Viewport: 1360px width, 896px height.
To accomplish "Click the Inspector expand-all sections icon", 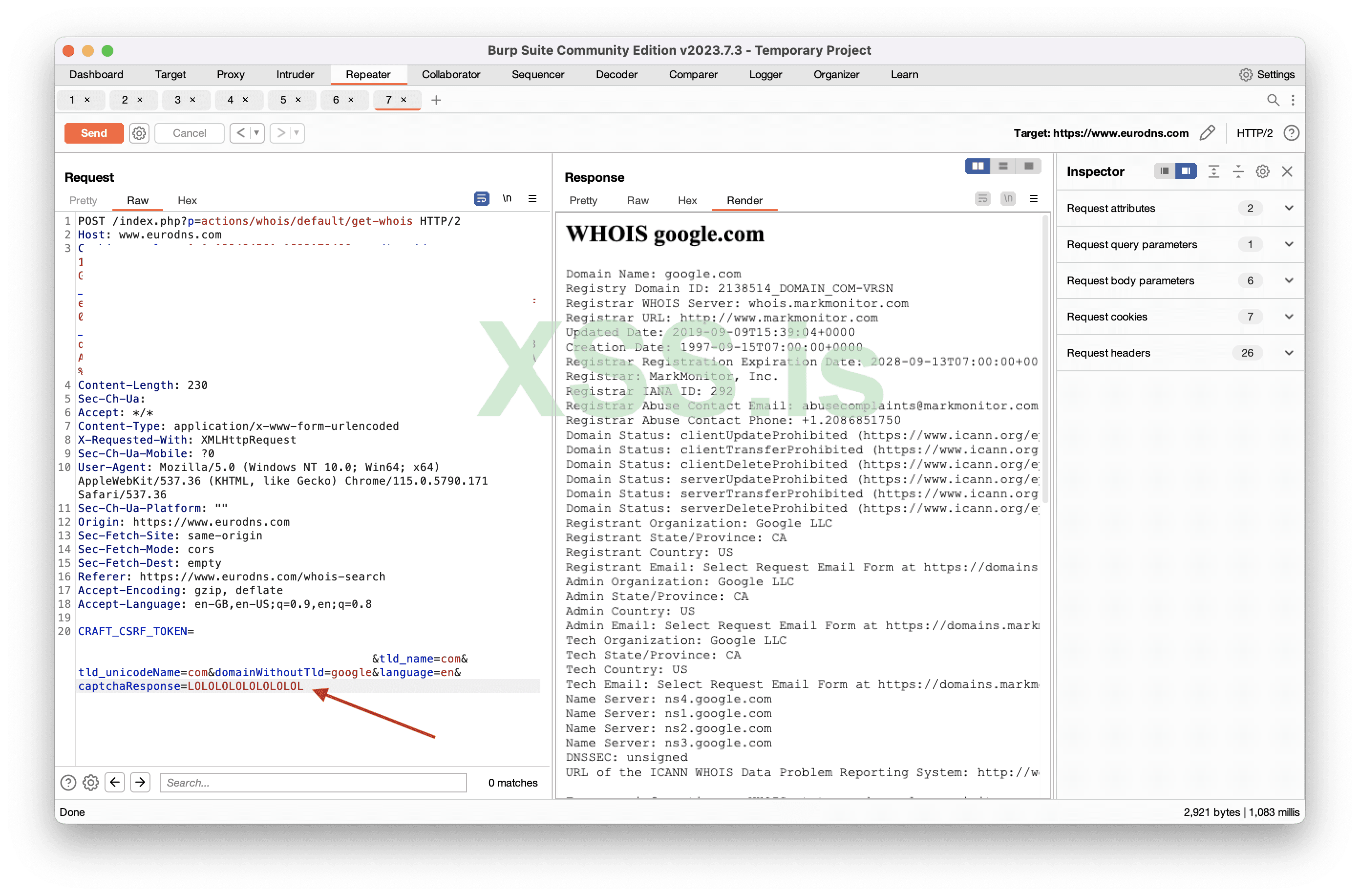I will click(x=1214, y=171).
